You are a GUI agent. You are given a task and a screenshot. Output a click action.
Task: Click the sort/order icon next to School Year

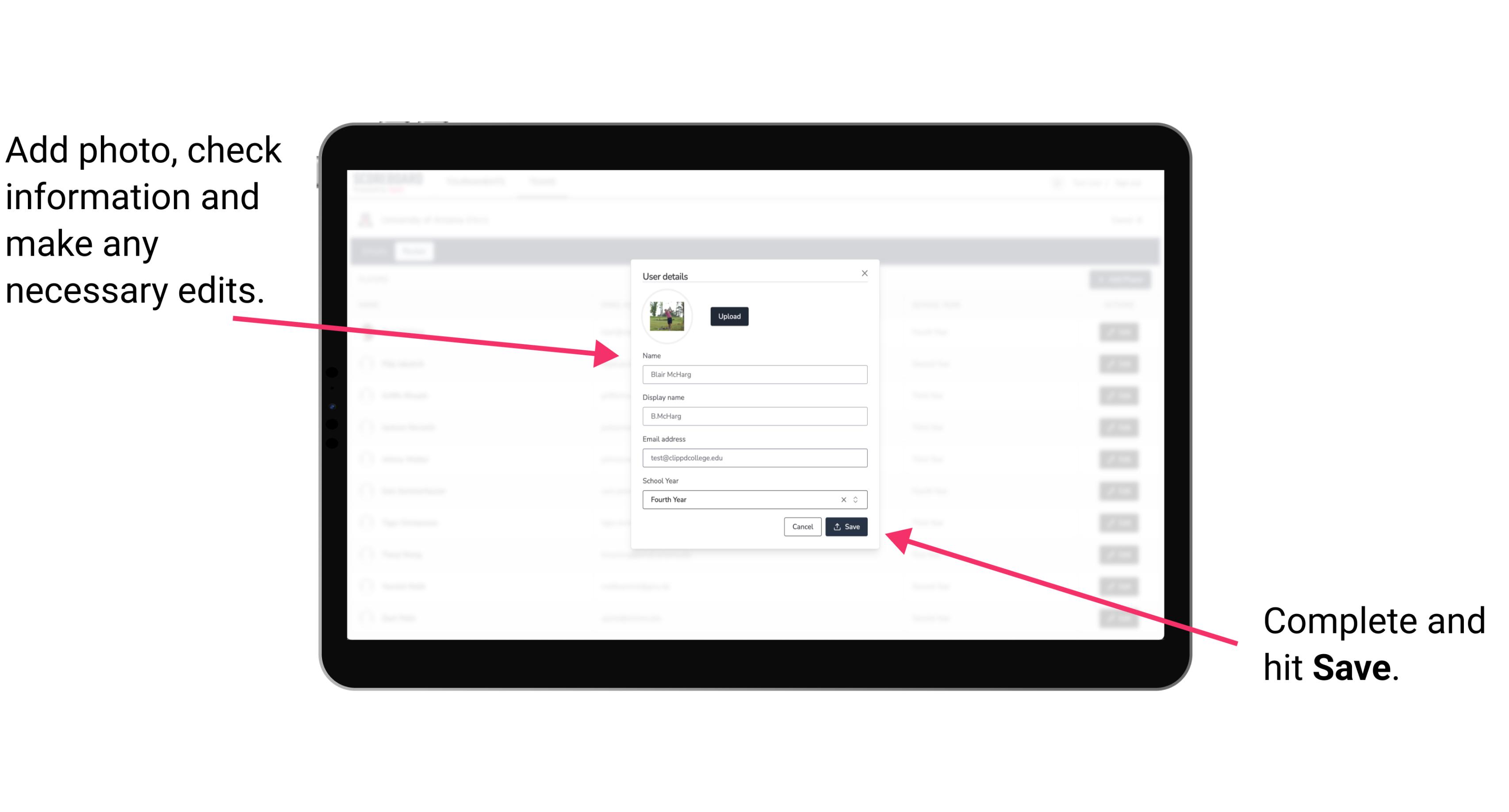(x=857, y=499)
